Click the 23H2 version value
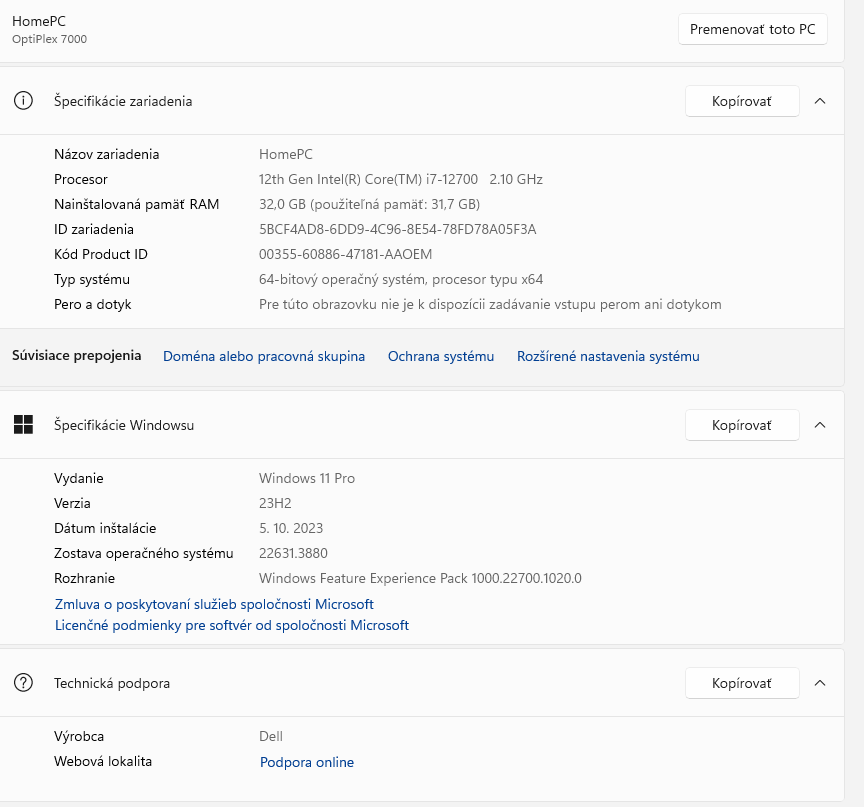 pyautogui.click(x=275, y=503)
